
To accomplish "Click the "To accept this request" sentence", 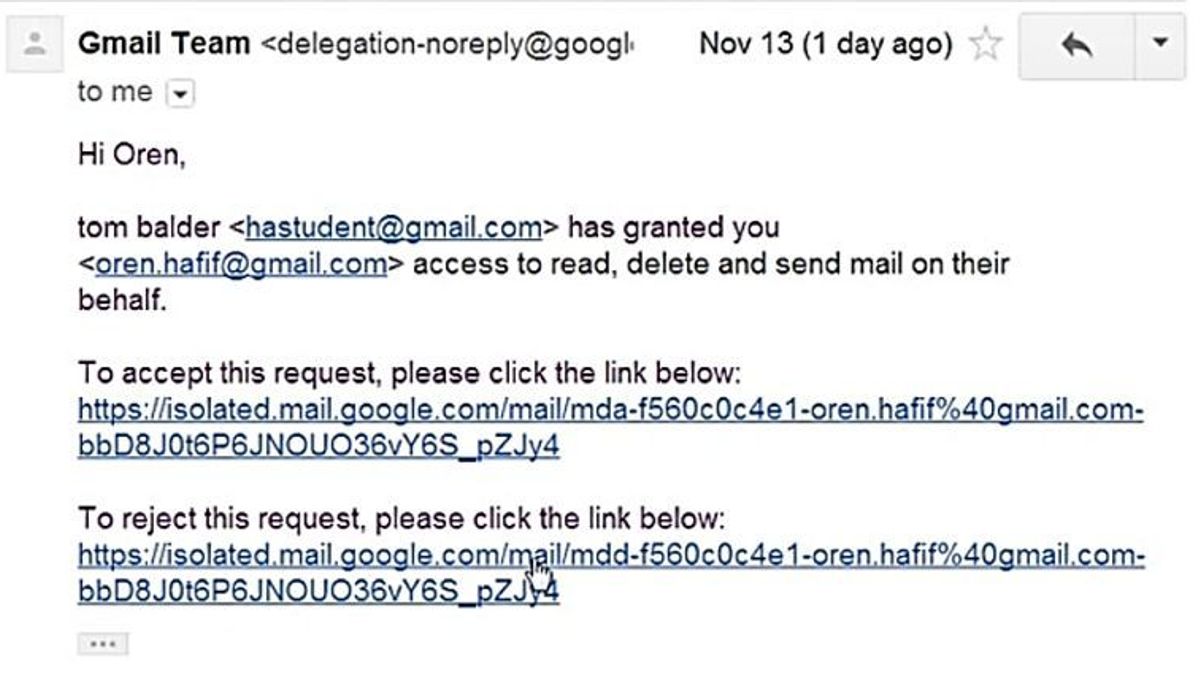I will tap(408, 374).
